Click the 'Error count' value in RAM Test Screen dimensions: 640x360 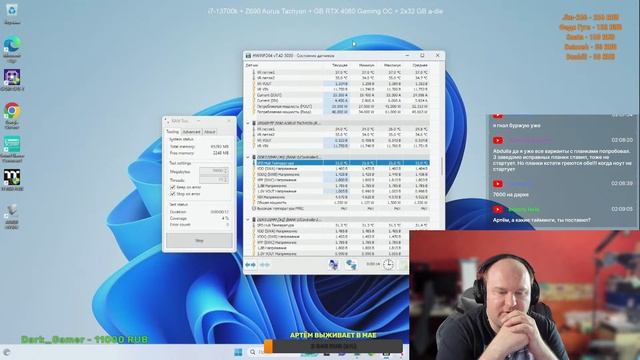227,224
